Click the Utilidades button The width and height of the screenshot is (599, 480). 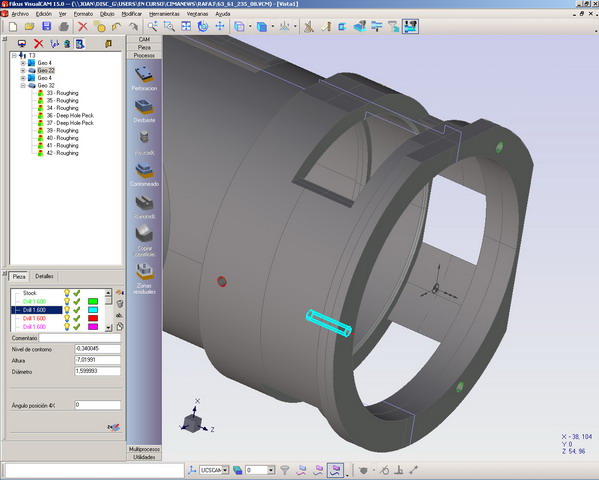(144, 457)
